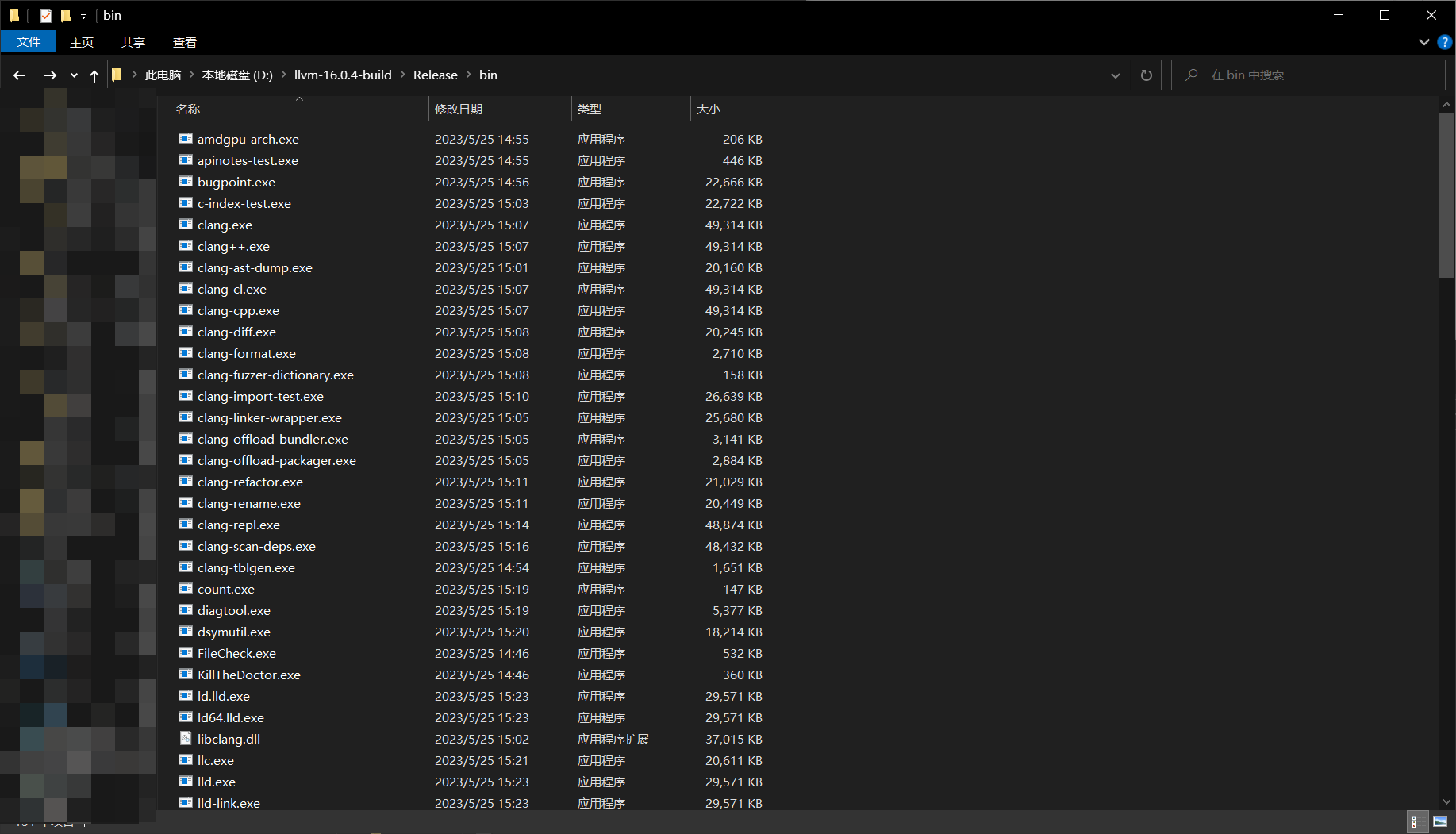This screenshot has width=1456, height=834.
Task: Click the clang-format.exe file icon
Action: 186,353
